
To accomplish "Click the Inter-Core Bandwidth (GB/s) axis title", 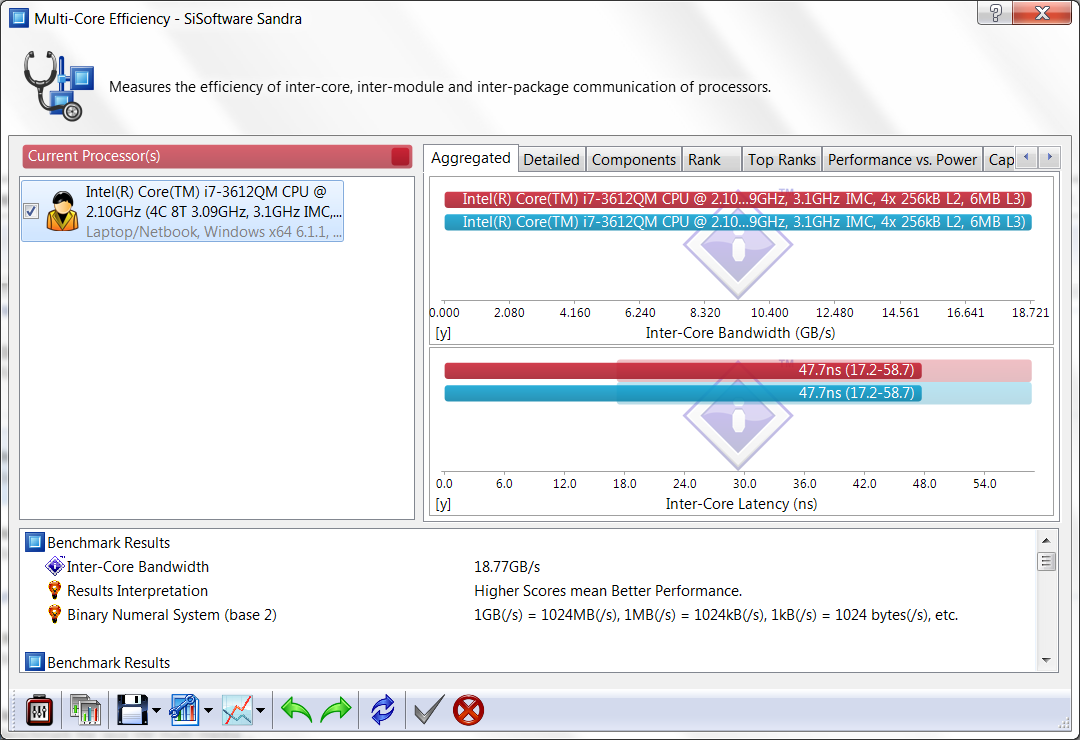I will (x=740, y=333).
